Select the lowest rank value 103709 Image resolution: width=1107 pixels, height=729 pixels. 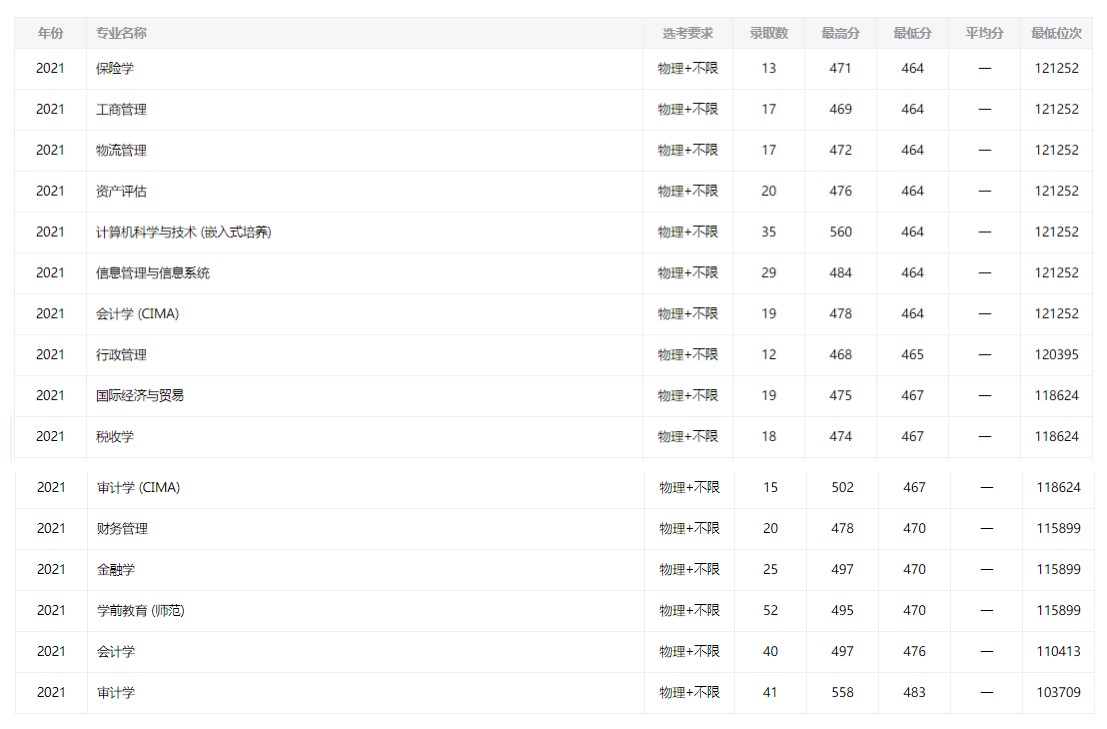(1058, 692)
